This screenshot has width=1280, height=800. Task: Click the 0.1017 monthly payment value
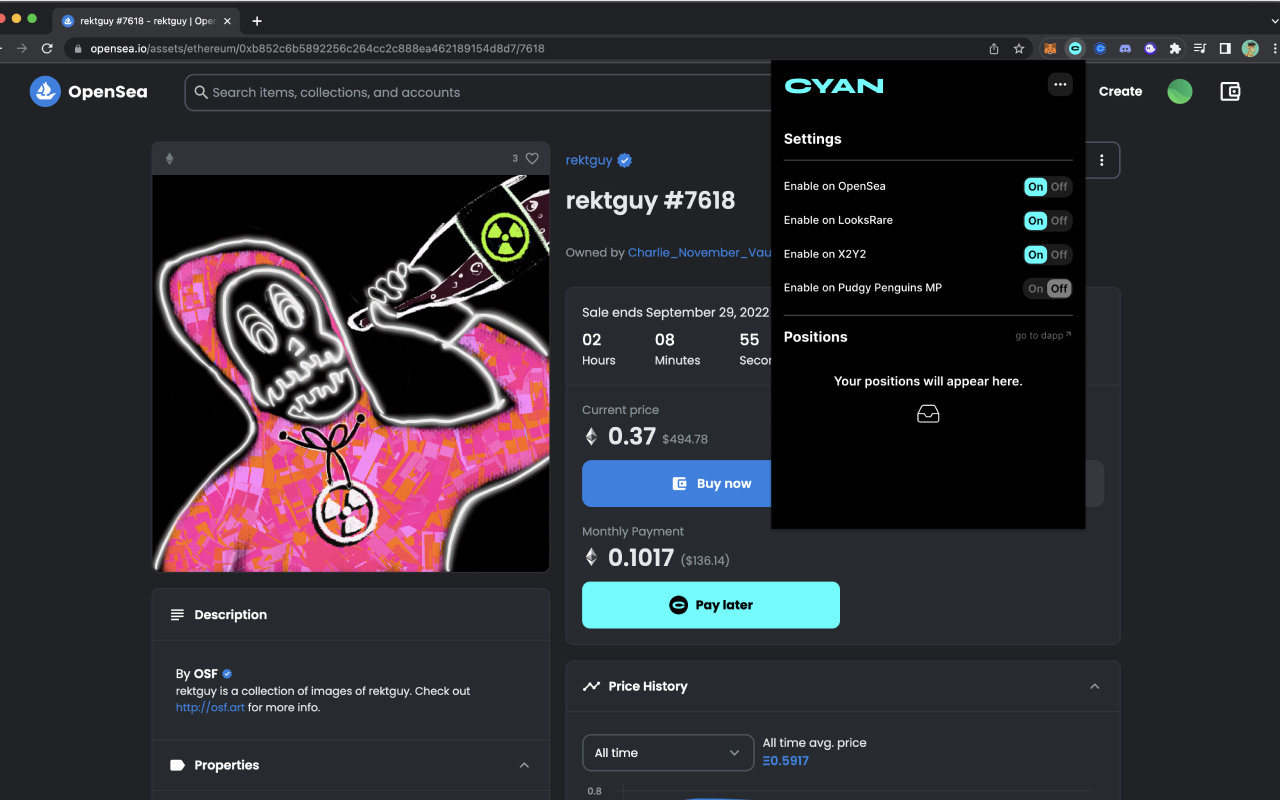(640, 557)
